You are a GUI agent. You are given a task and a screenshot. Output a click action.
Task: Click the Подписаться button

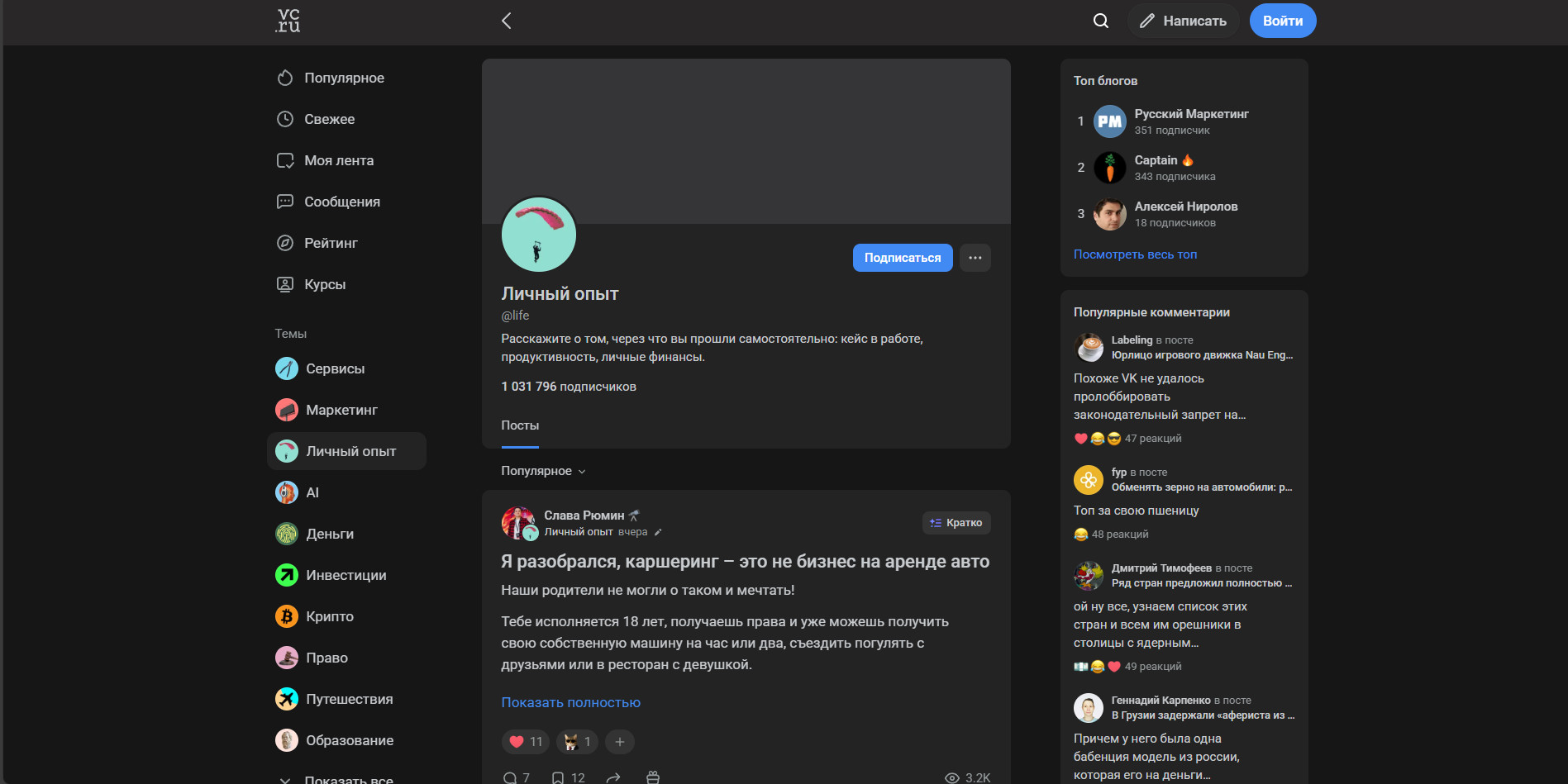click(903, 258)
